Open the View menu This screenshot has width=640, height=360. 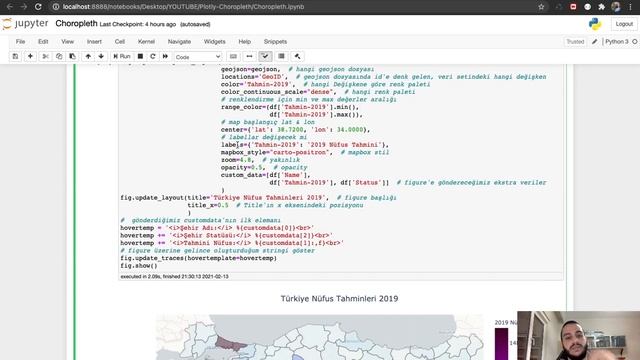pos(67,42)
